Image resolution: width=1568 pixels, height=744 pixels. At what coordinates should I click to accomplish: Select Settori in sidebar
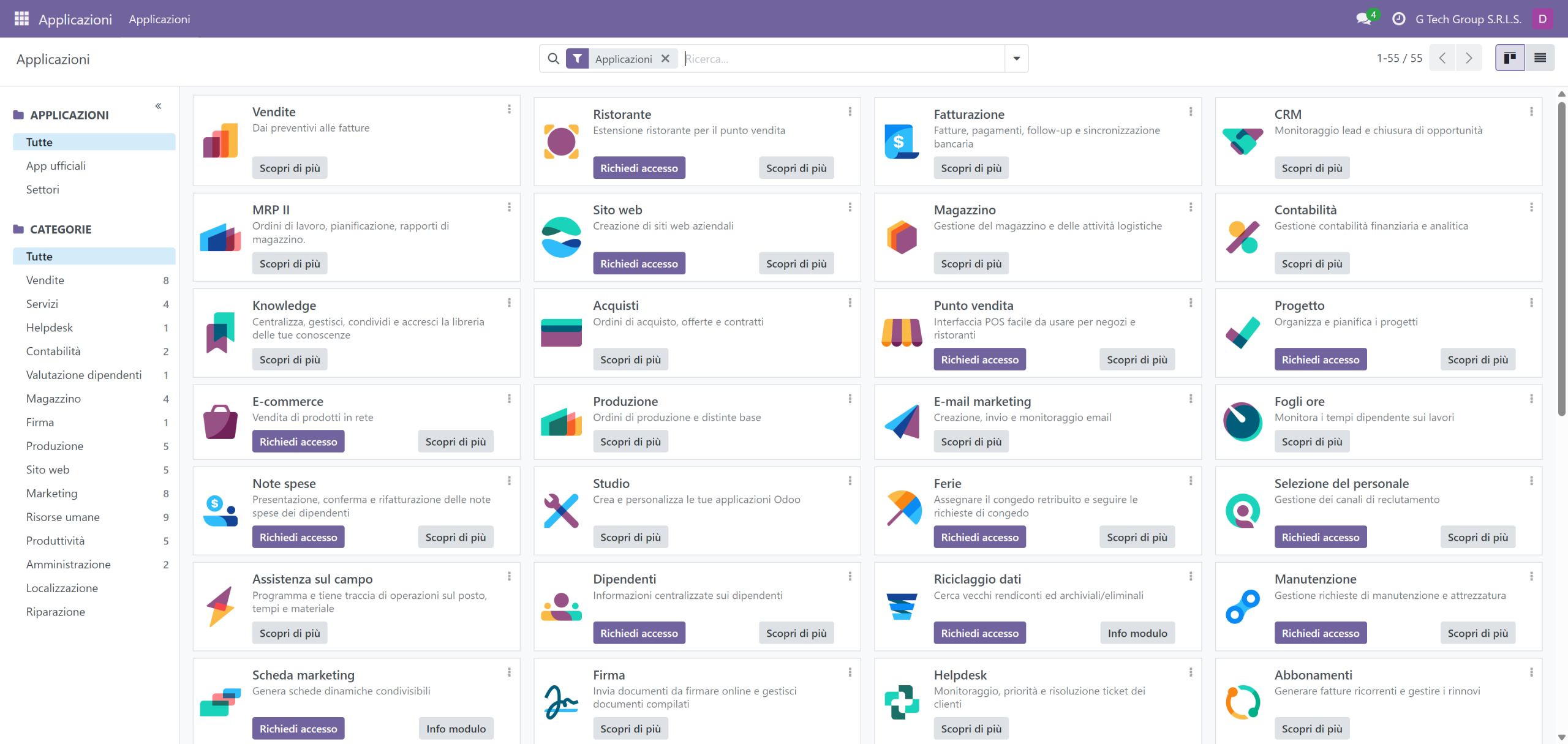coord(42,189)
